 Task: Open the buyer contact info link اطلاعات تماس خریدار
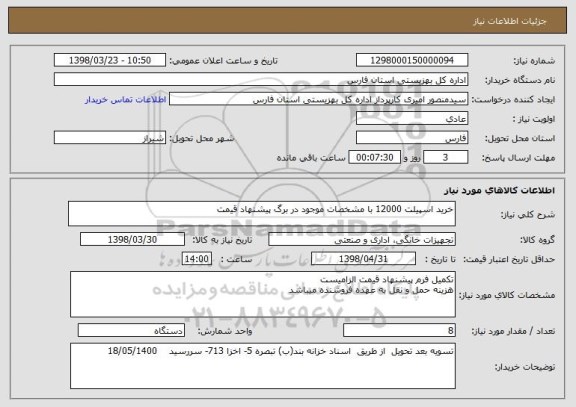coord(126,100)
